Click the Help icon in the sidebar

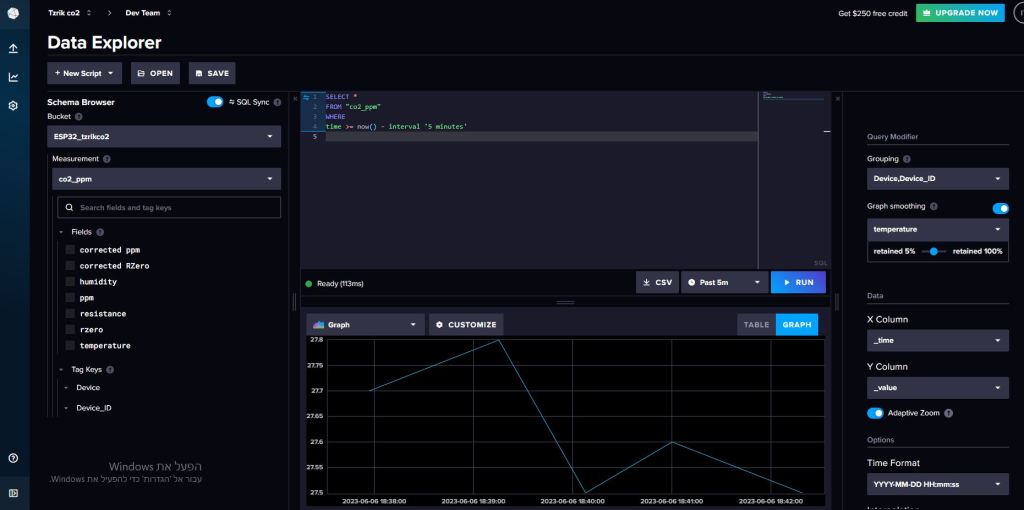[x=13, y=458]
